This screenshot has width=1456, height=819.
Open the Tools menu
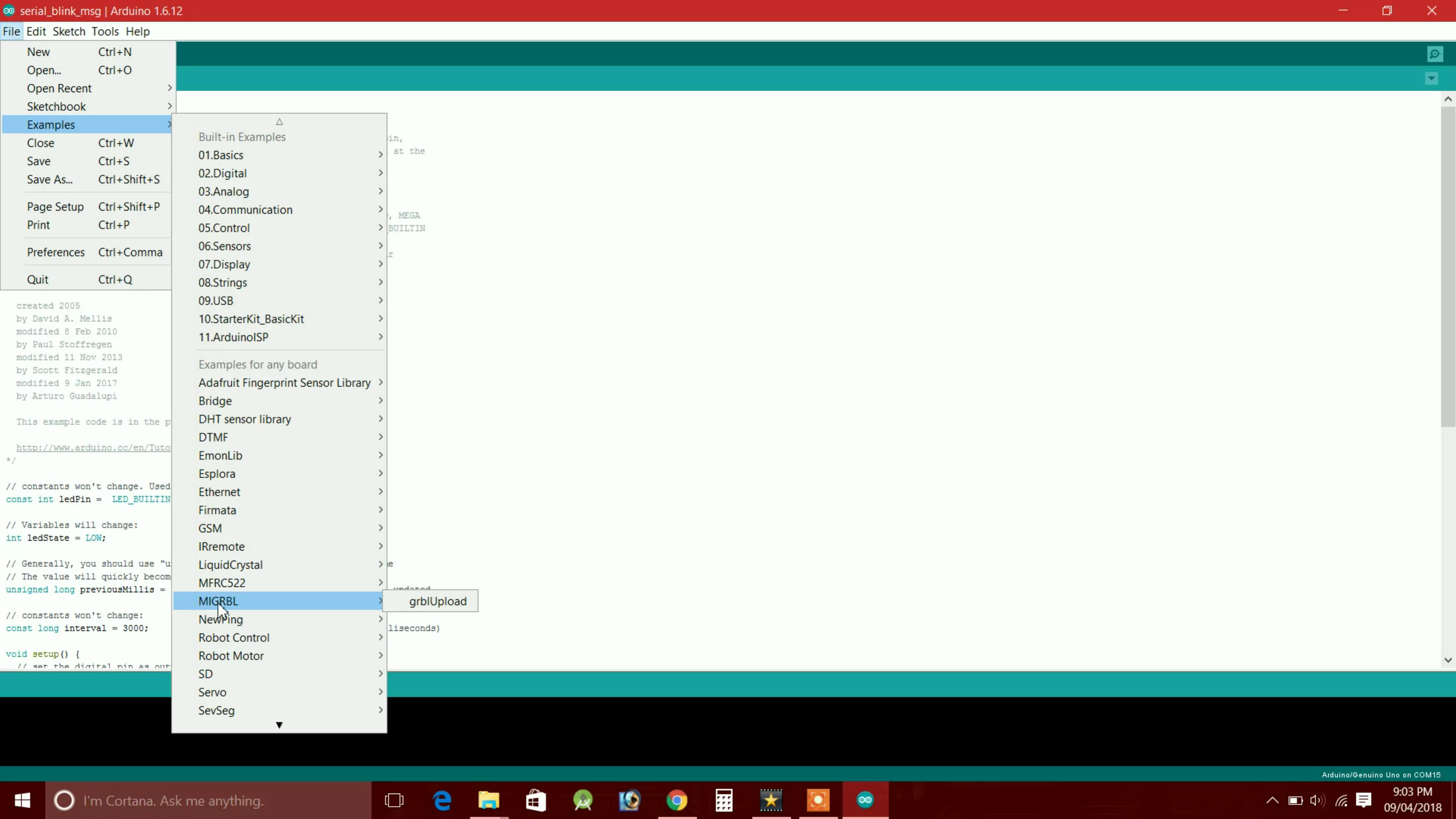click(105, 31)
